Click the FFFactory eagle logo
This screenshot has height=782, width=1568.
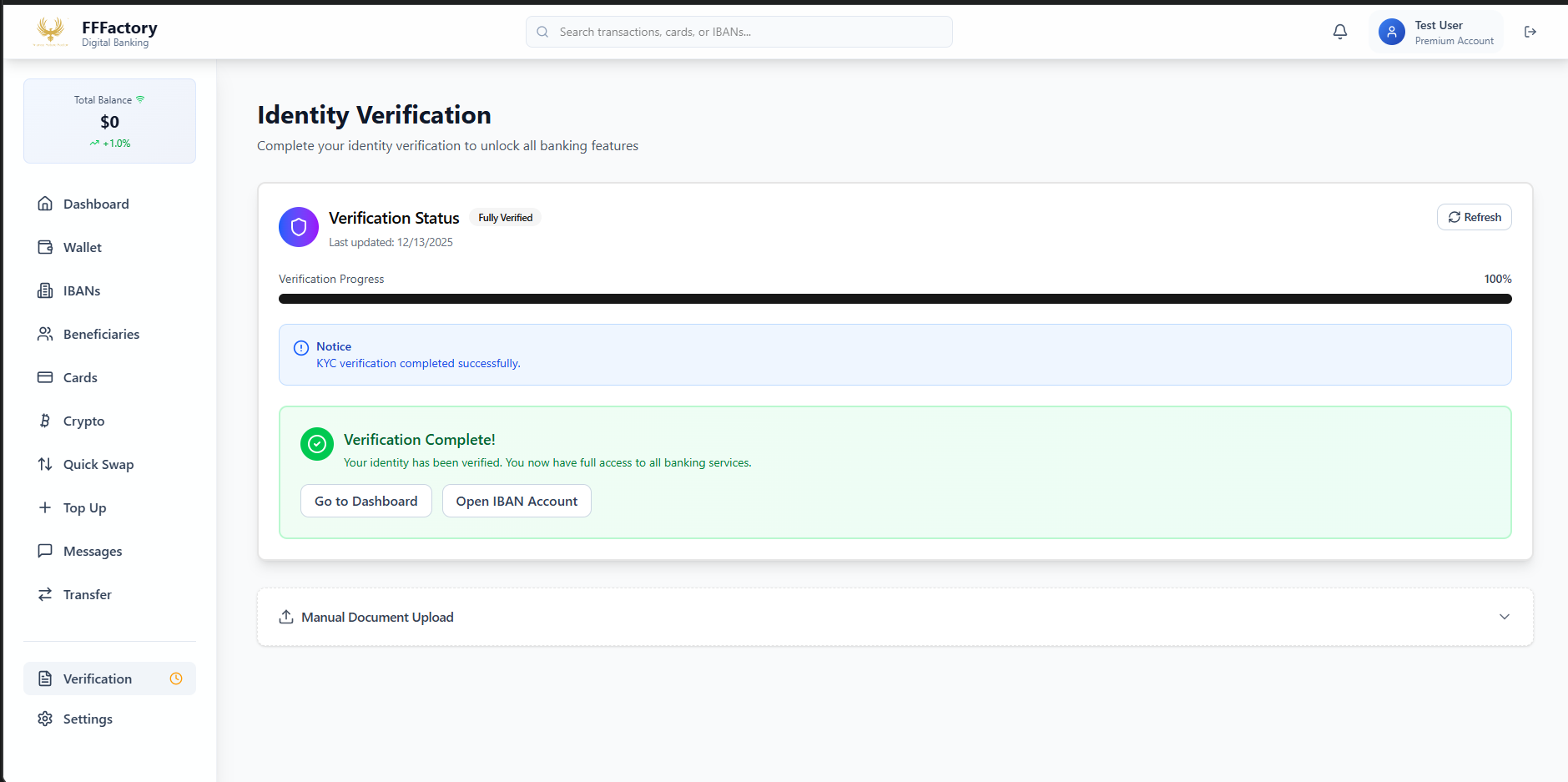pyautogui.click(x=51, y=31)
